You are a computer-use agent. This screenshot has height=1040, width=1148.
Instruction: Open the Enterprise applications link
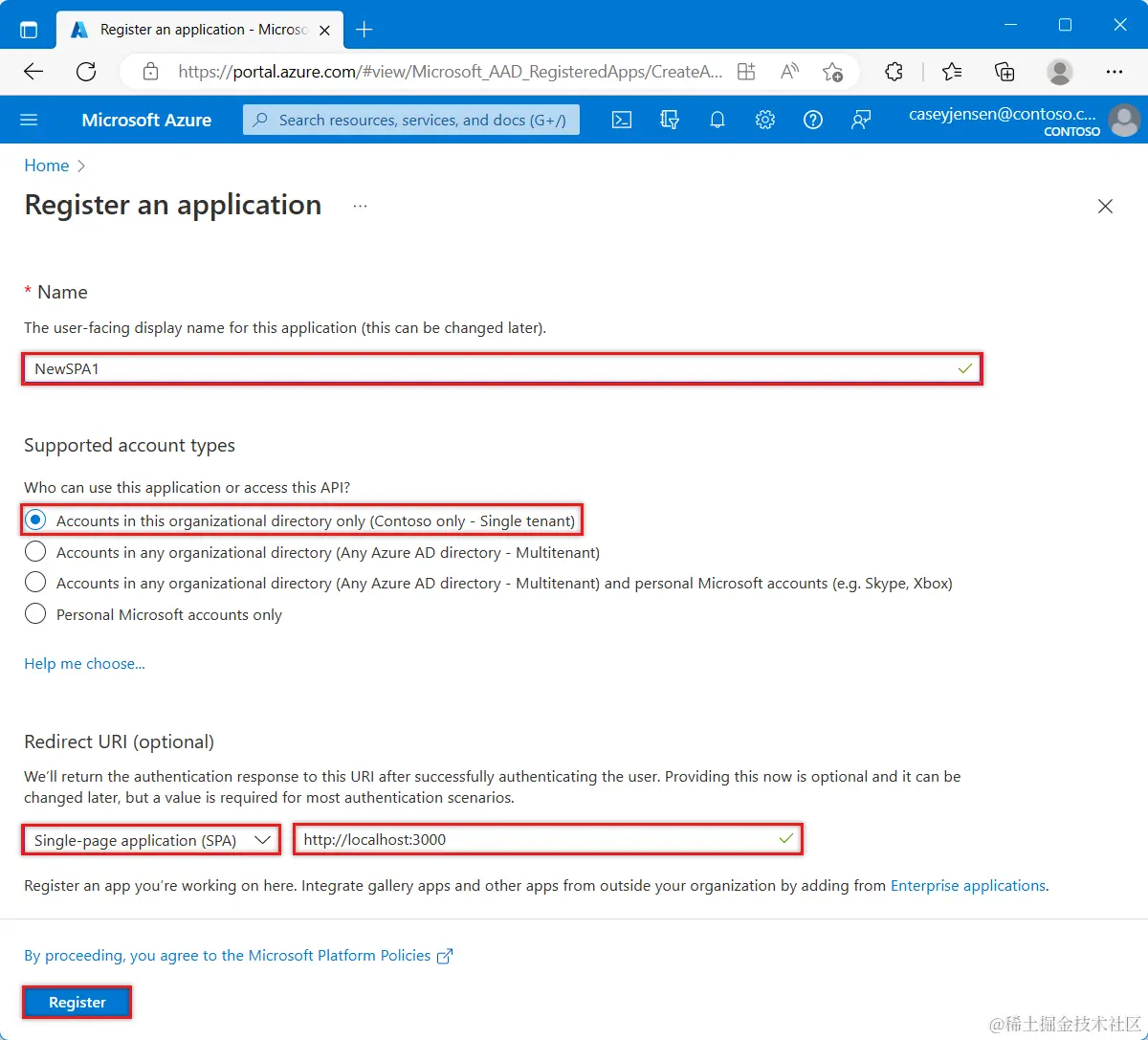(x=967, y=885)
